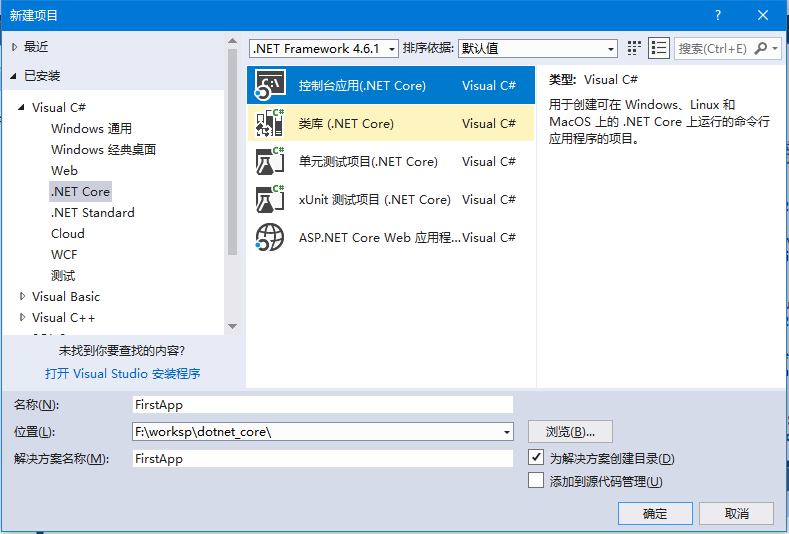The height and width of the screenshot is (534, 789).
Task: Select Cloud in the category tree
Action: [68, 234]
